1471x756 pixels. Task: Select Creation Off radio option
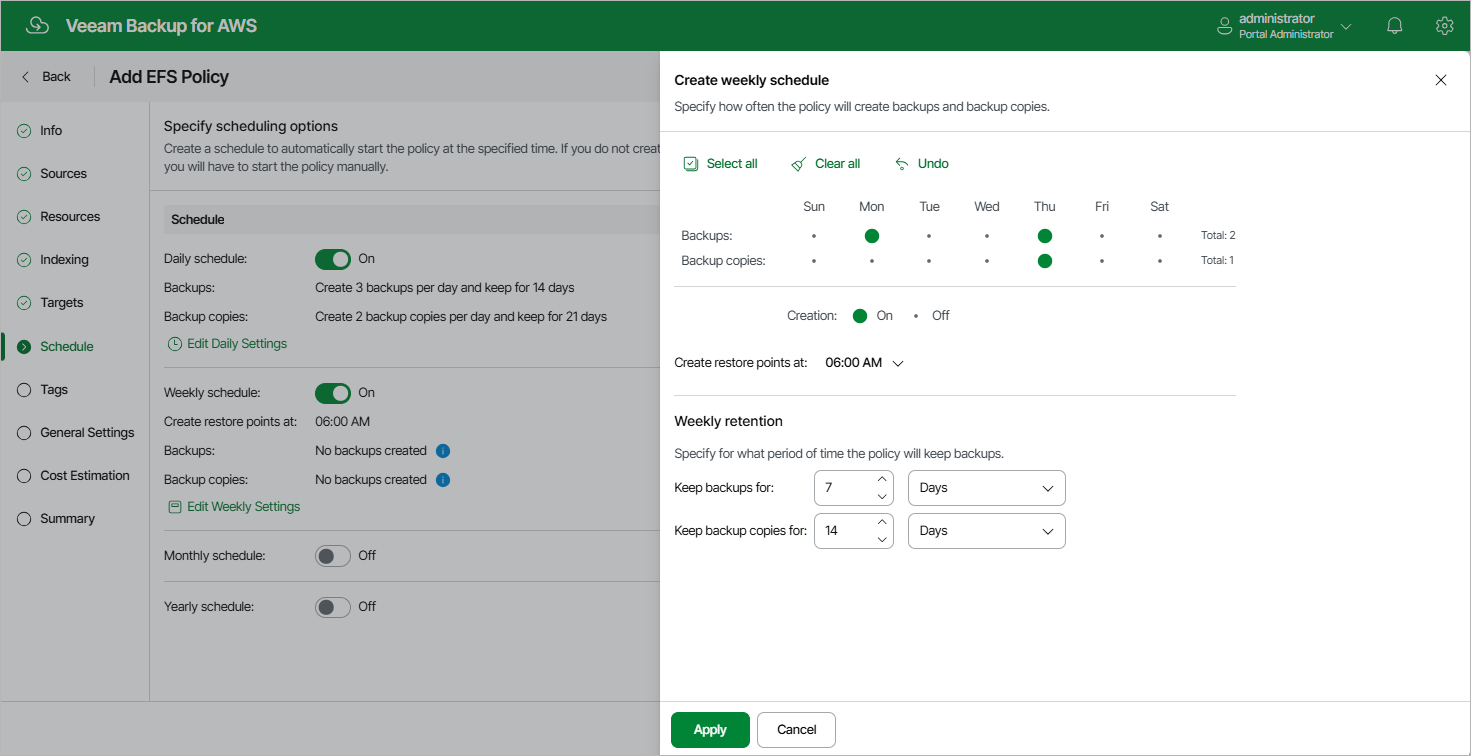(916, 316)
